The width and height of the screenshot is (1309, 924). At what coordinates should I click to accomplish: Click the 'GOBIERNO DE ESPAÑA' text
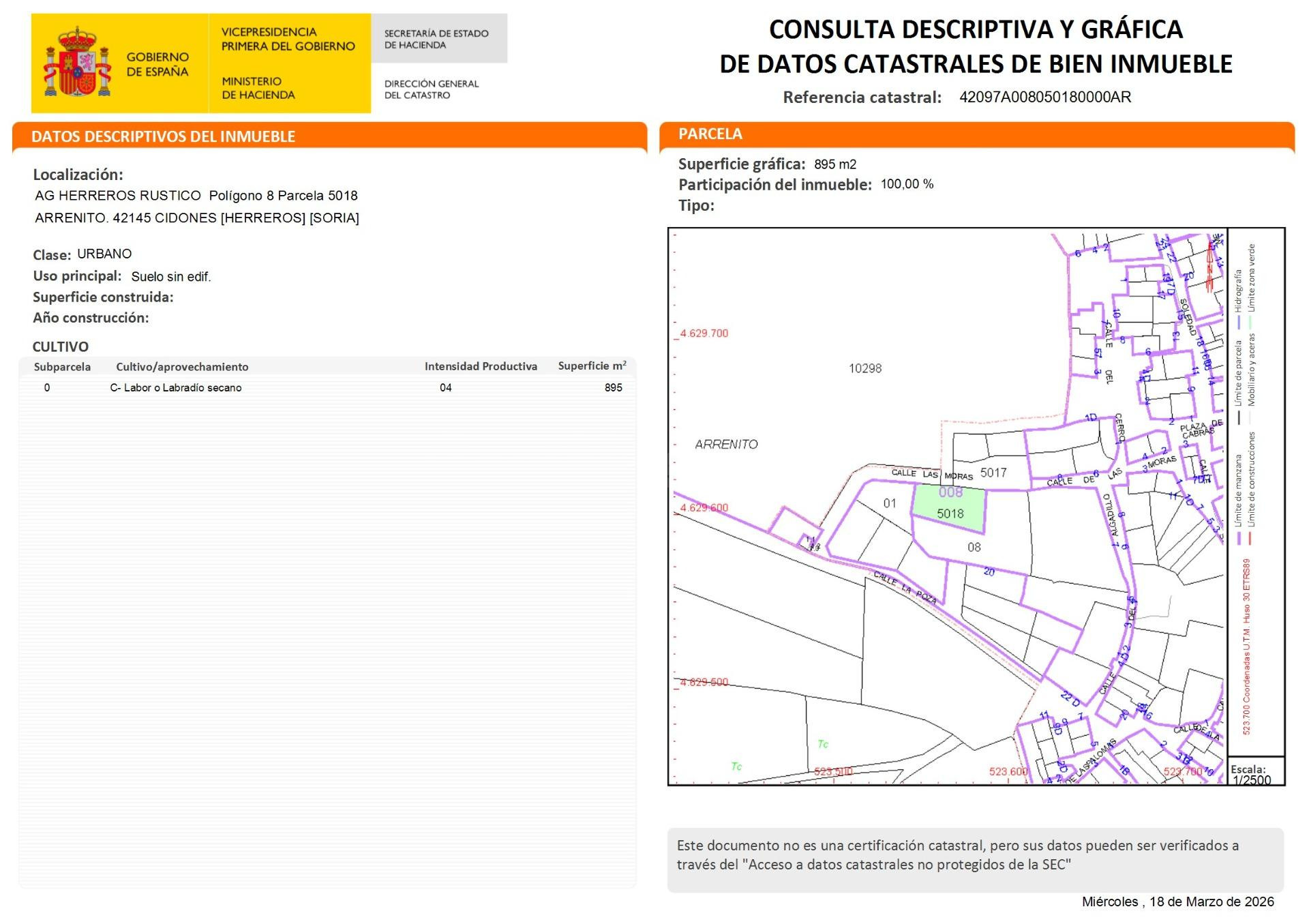click(157, 64)
